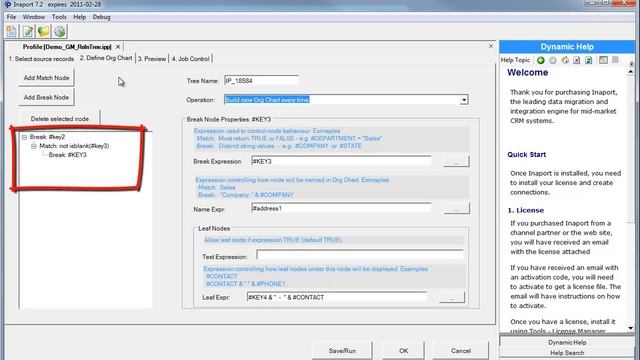
Task: Select the 'Break: #KEY3' tree item
Action: 68,155
